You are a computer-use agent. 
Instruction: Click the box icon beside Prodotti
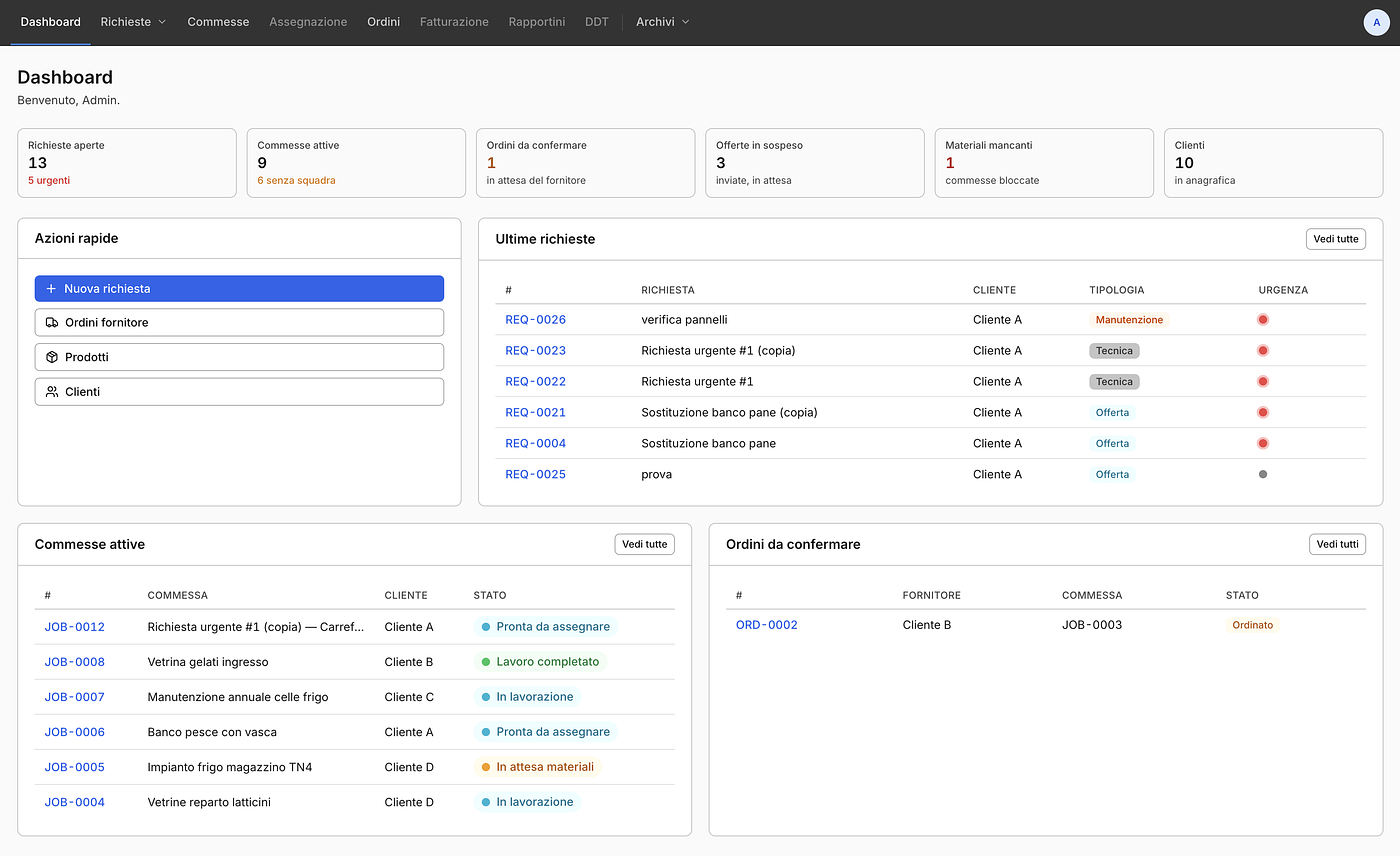(52, 357)
